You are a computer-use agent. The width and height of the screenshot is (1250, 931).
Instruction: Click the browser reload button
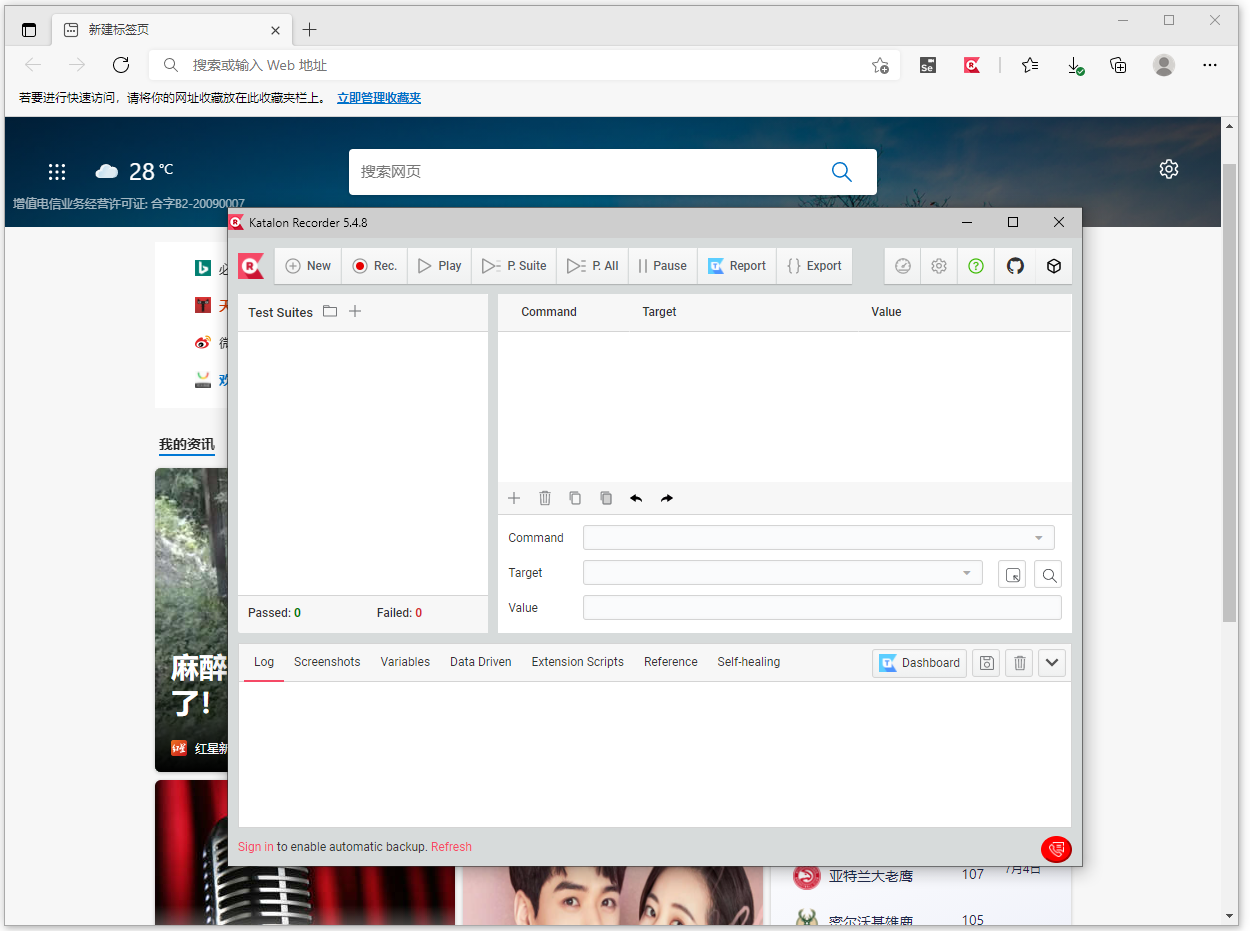(121, 65)
